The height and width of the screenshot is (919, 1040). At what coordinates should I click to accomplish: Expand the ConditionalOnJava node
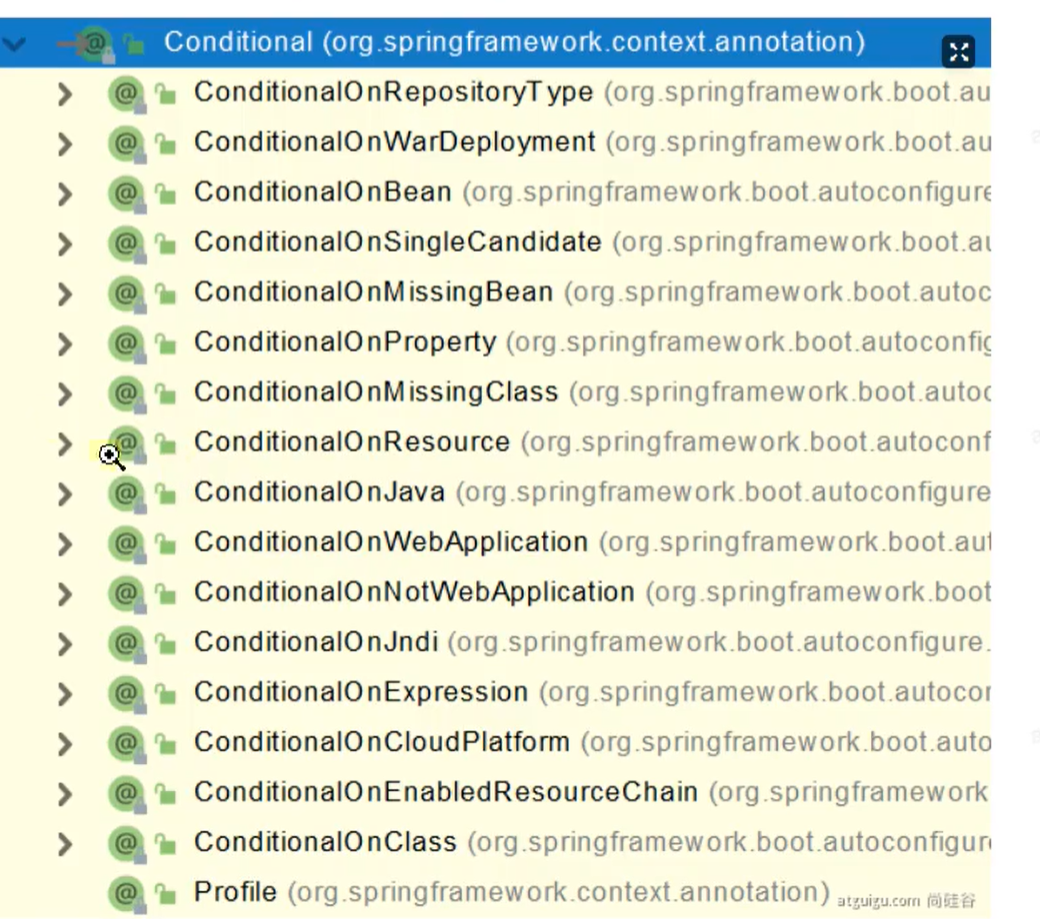tap(64, 494)
